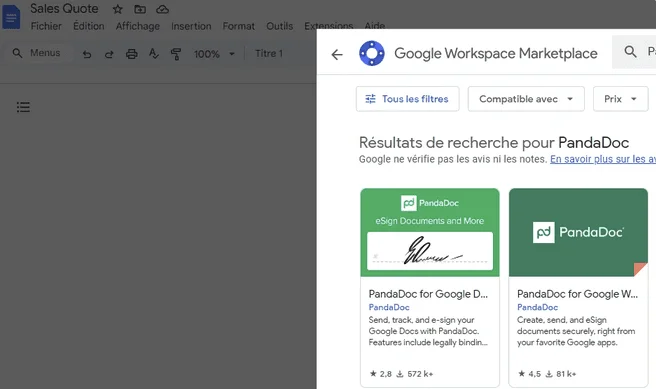Open the Insertion menu
Screen dimensions: 656x389
click(x=191, y=26)
